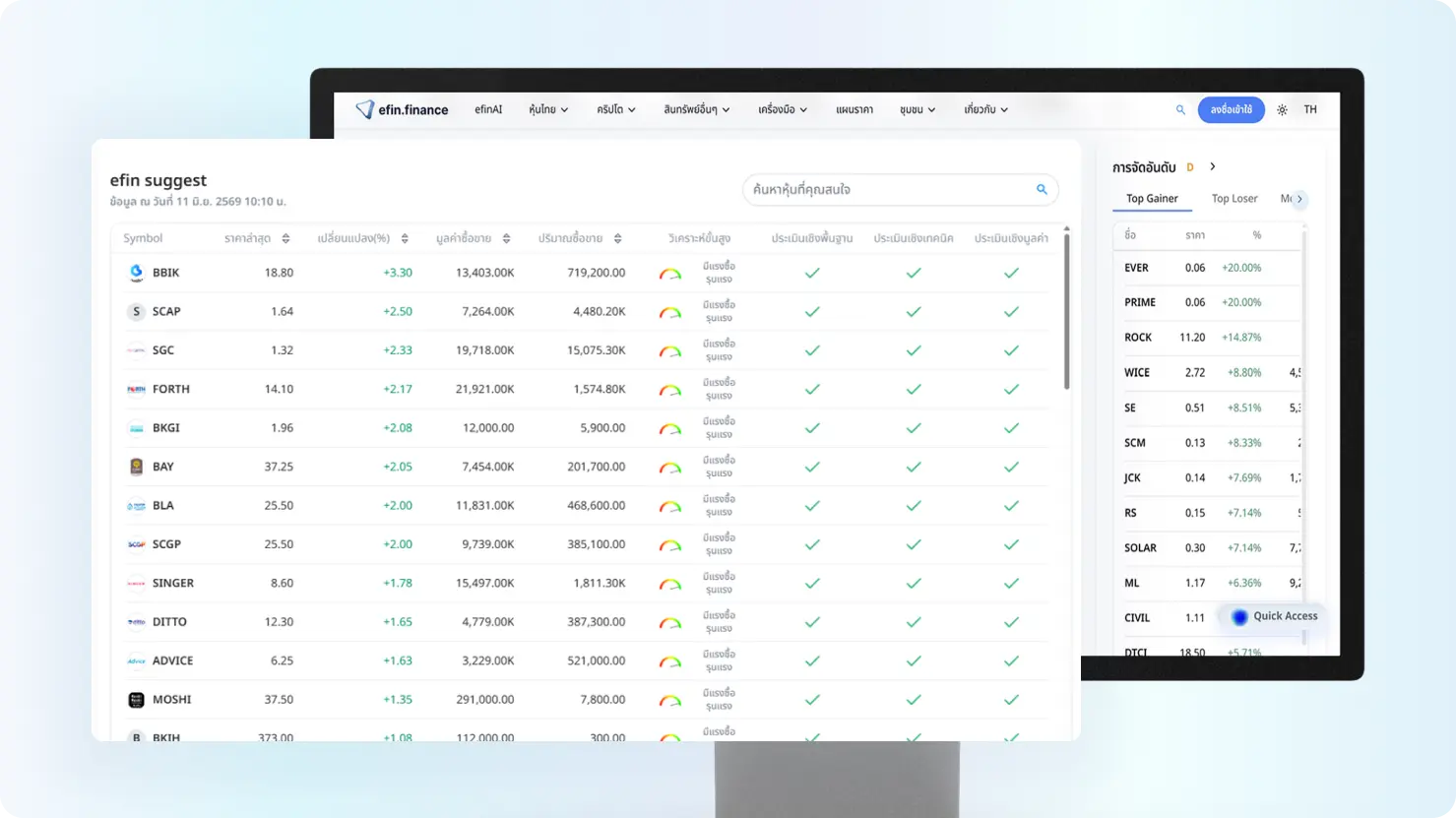Click the MOSHI stock logo icon
Screen dimensions: 1456x818
pos(136,700)
